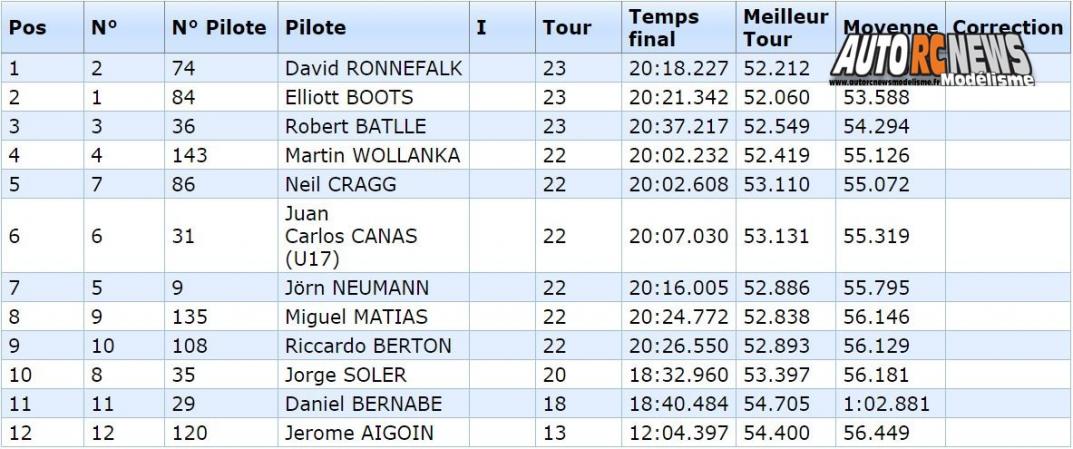The image size is (1073, 449).
Task: Click the Robert BATLLE row name
Action: pos(355,127)
